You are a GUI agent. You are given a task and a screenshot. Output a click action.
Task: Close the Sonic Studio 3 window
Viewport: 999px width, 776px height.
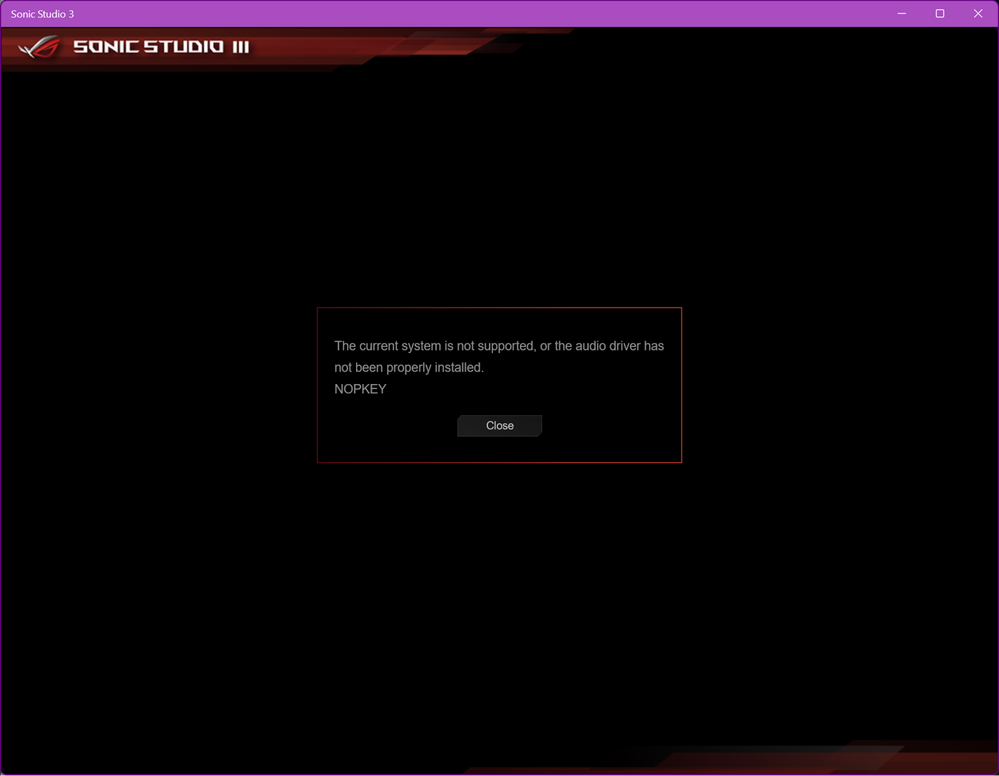[978, 13]
